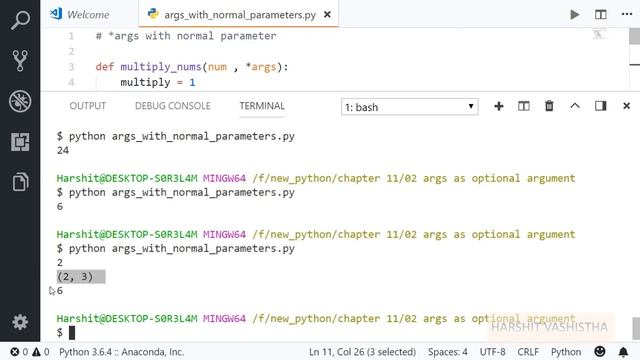This screenshot has height=360, width=640.
Task: Open editor more actions menu
Action: click(x=627, y=14)
